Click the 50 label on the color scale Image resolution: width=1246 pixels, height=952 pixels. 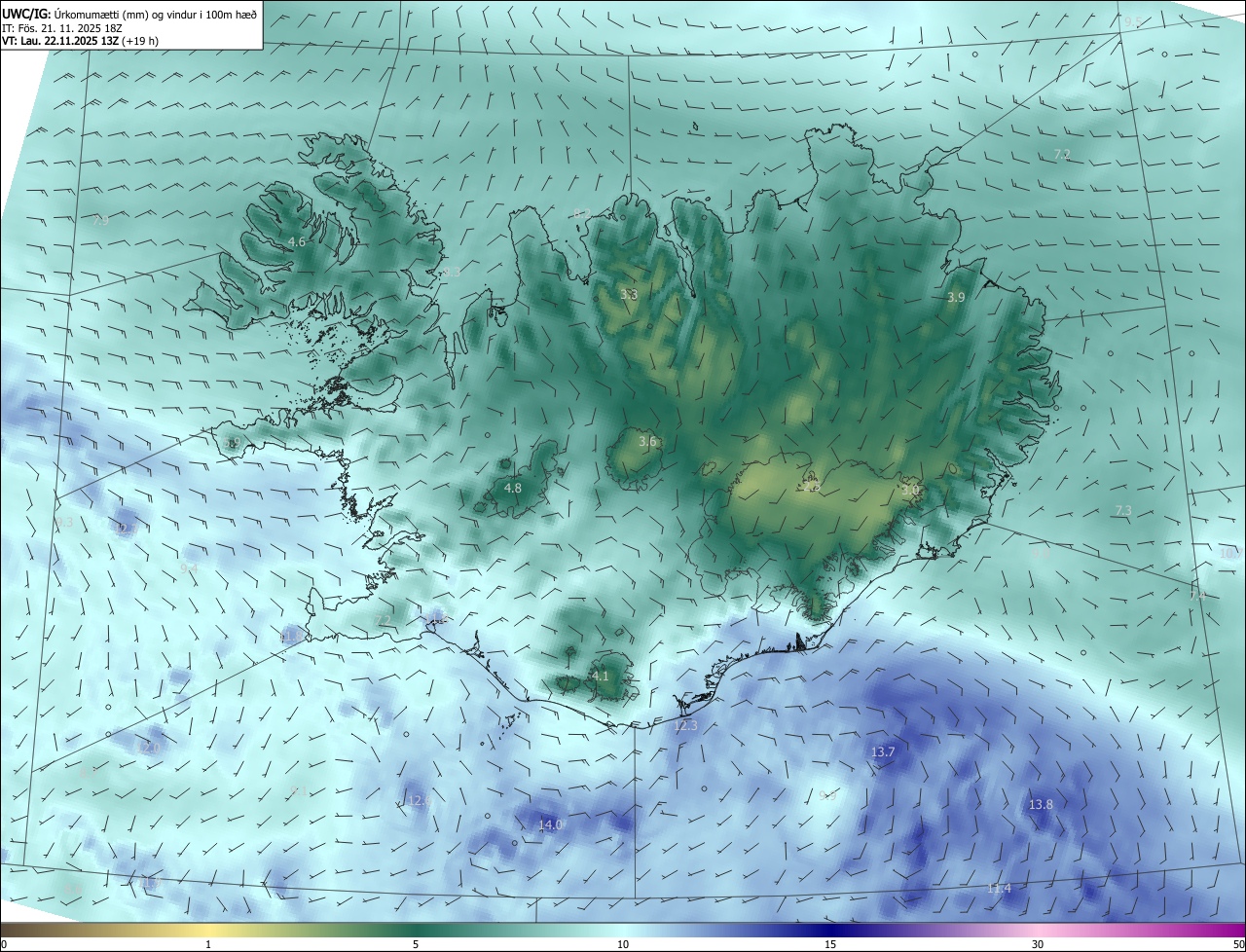(1238, 945)
